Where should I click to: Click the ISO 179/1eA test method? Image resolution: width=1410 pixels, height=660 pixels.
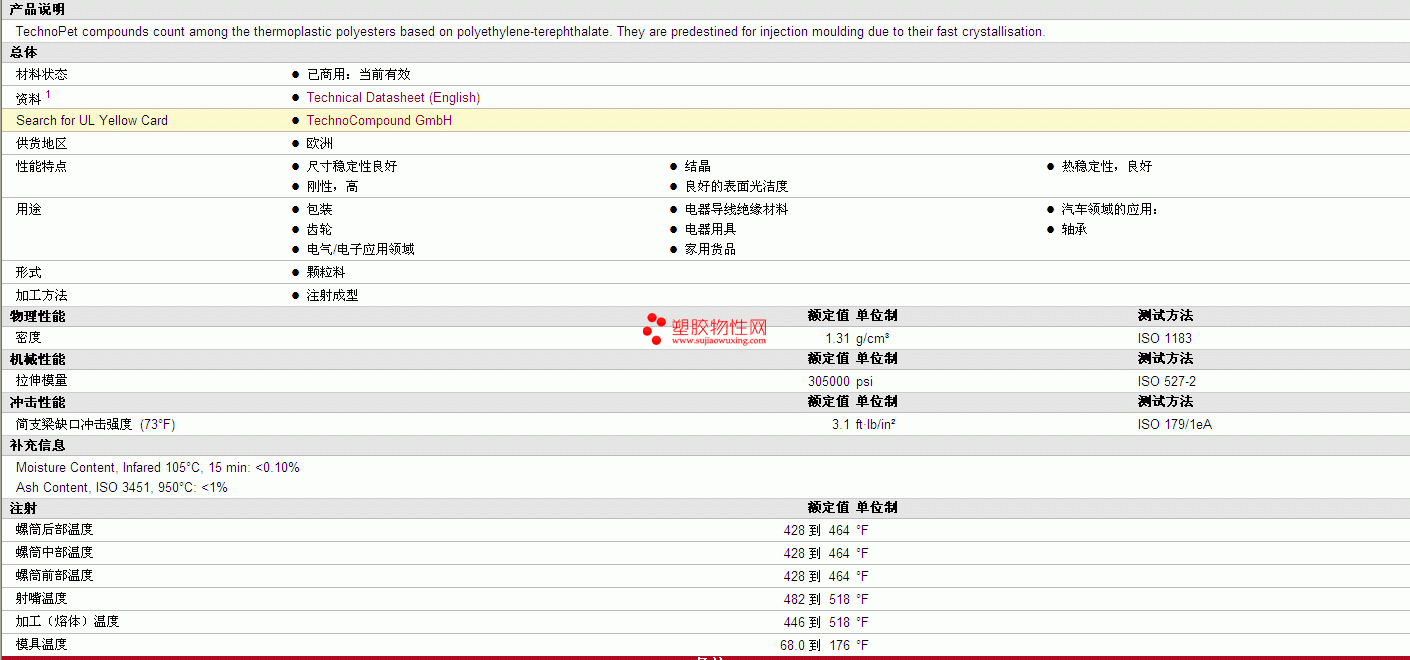pyautogui.click(x=1175, y=425)
